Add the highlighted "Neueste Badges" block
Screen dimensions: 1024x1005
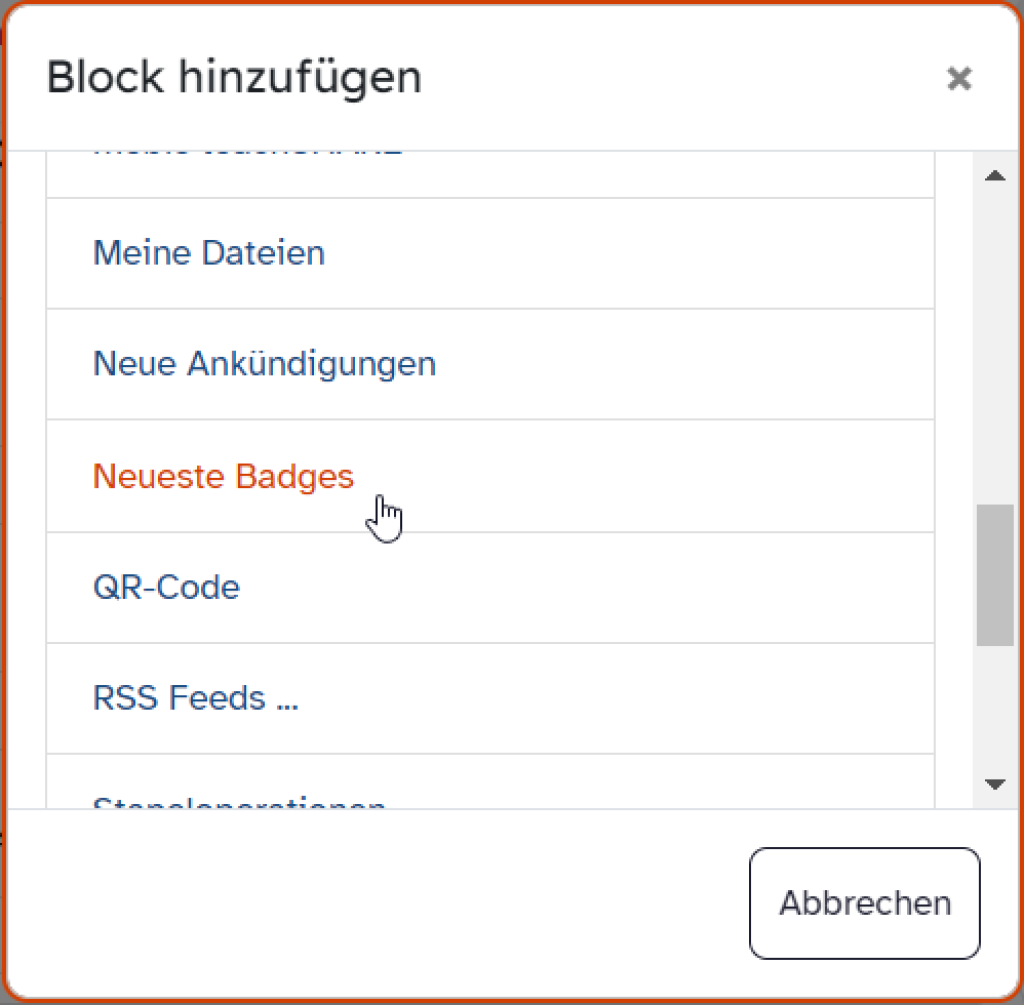[223, 476]
